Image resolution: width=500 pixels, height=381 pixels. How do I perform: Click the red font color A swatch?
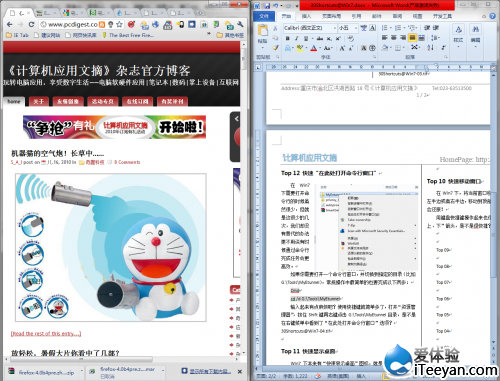(314, 48)
